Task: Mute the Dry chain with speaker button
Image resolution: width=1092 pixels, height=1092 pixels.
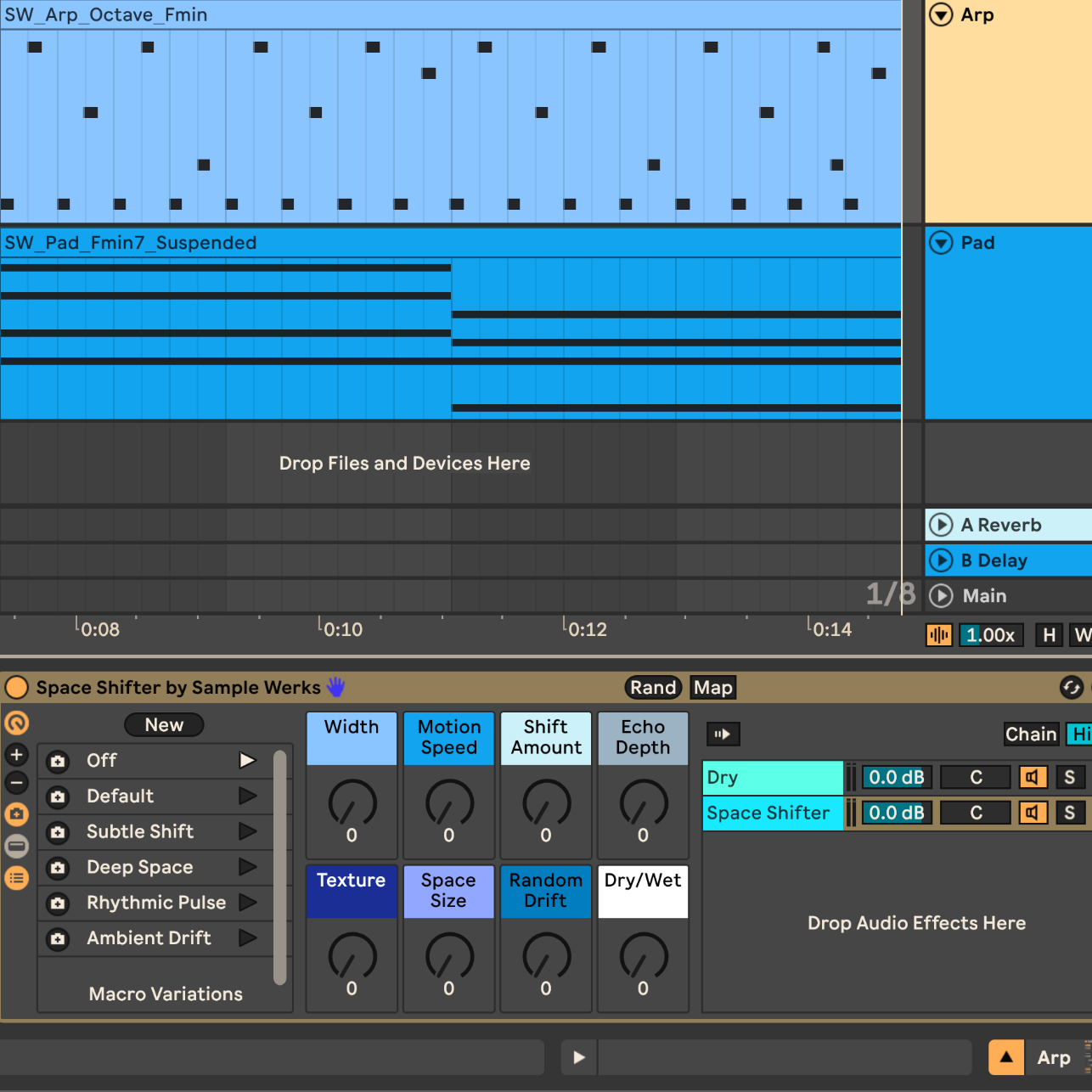Action: 1033,777
